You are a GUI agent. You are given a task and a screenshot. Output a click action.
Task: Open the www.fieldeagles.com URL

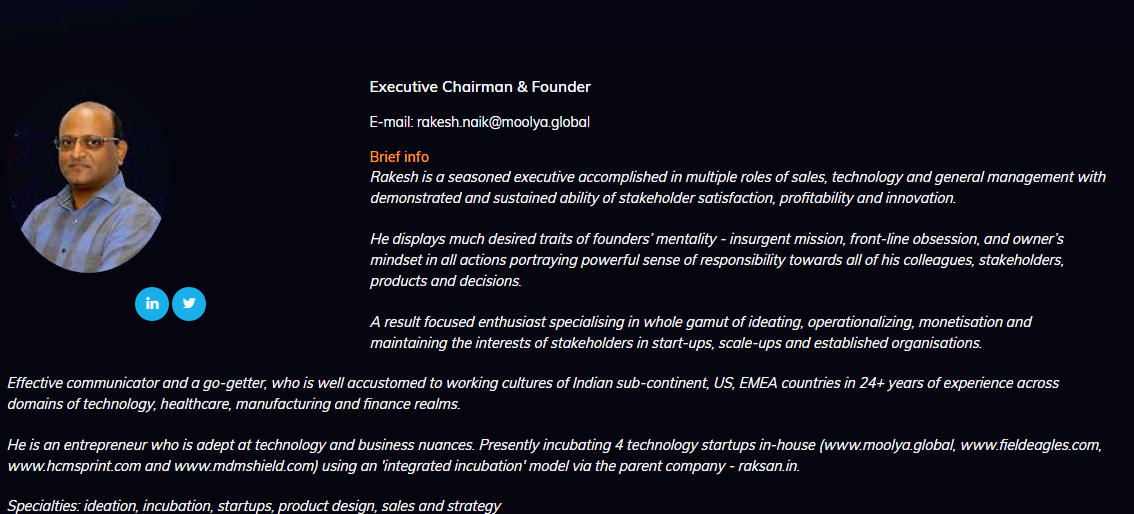tap(1030, 445)
